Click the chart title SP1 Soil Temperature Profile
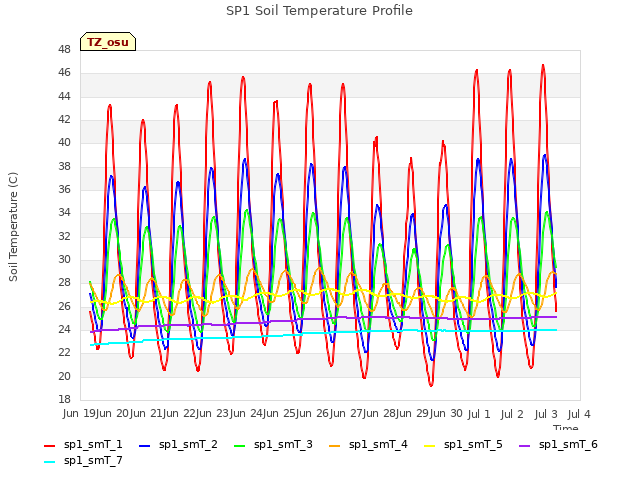The image size is (640, 480). [320, 11]
